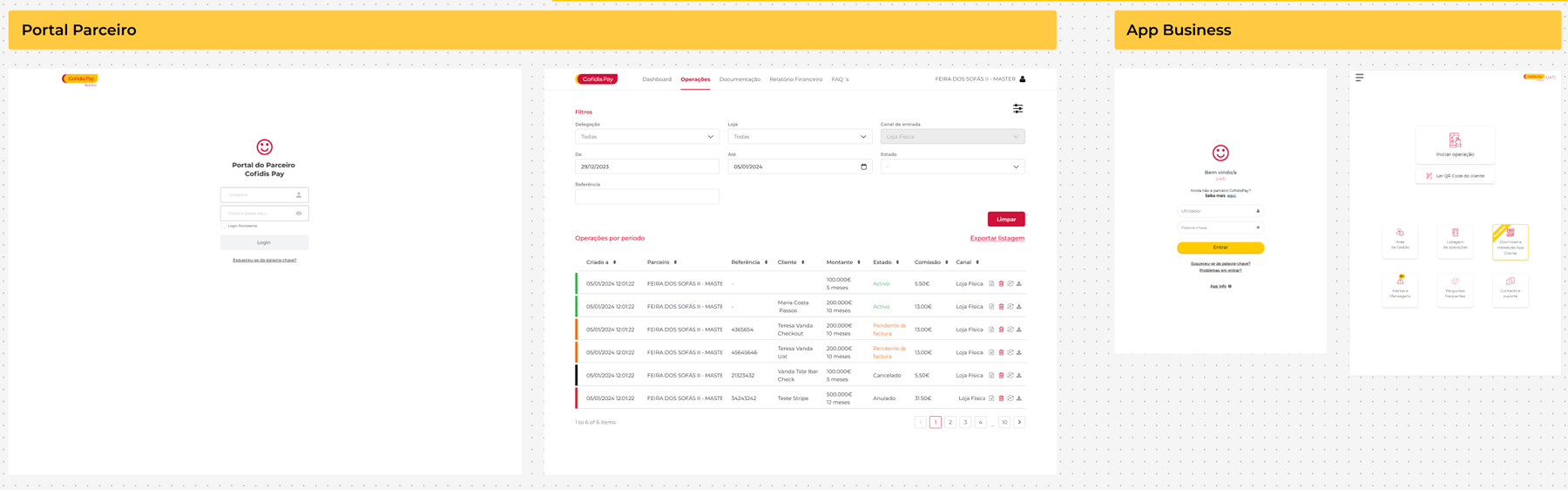This screenshot has height=490, width=1568.
Task: Click the Saiba mais aqui link
Action: point(1220,196)
